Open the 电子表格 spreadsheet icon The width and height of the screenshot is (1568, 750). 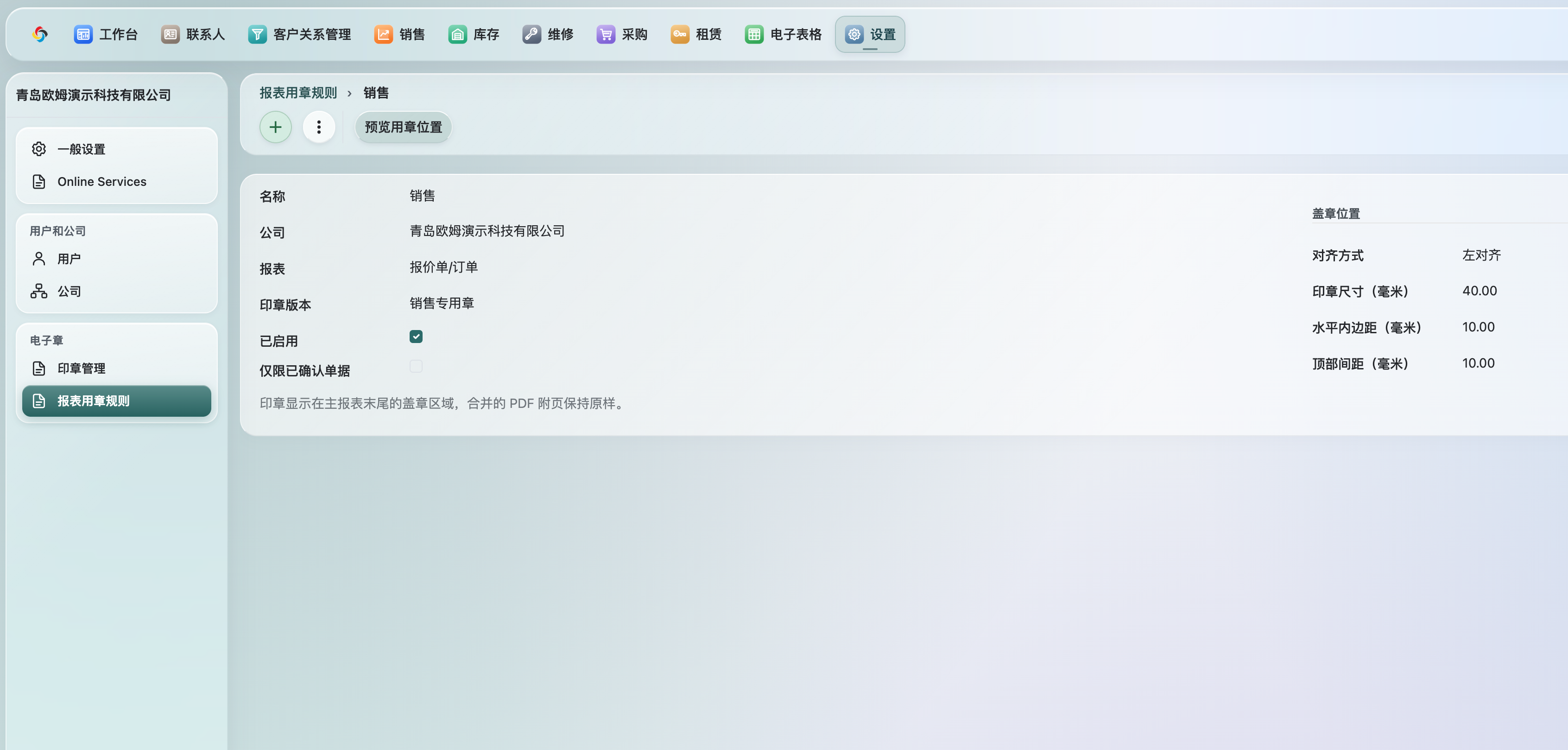[x=754, y=34]
